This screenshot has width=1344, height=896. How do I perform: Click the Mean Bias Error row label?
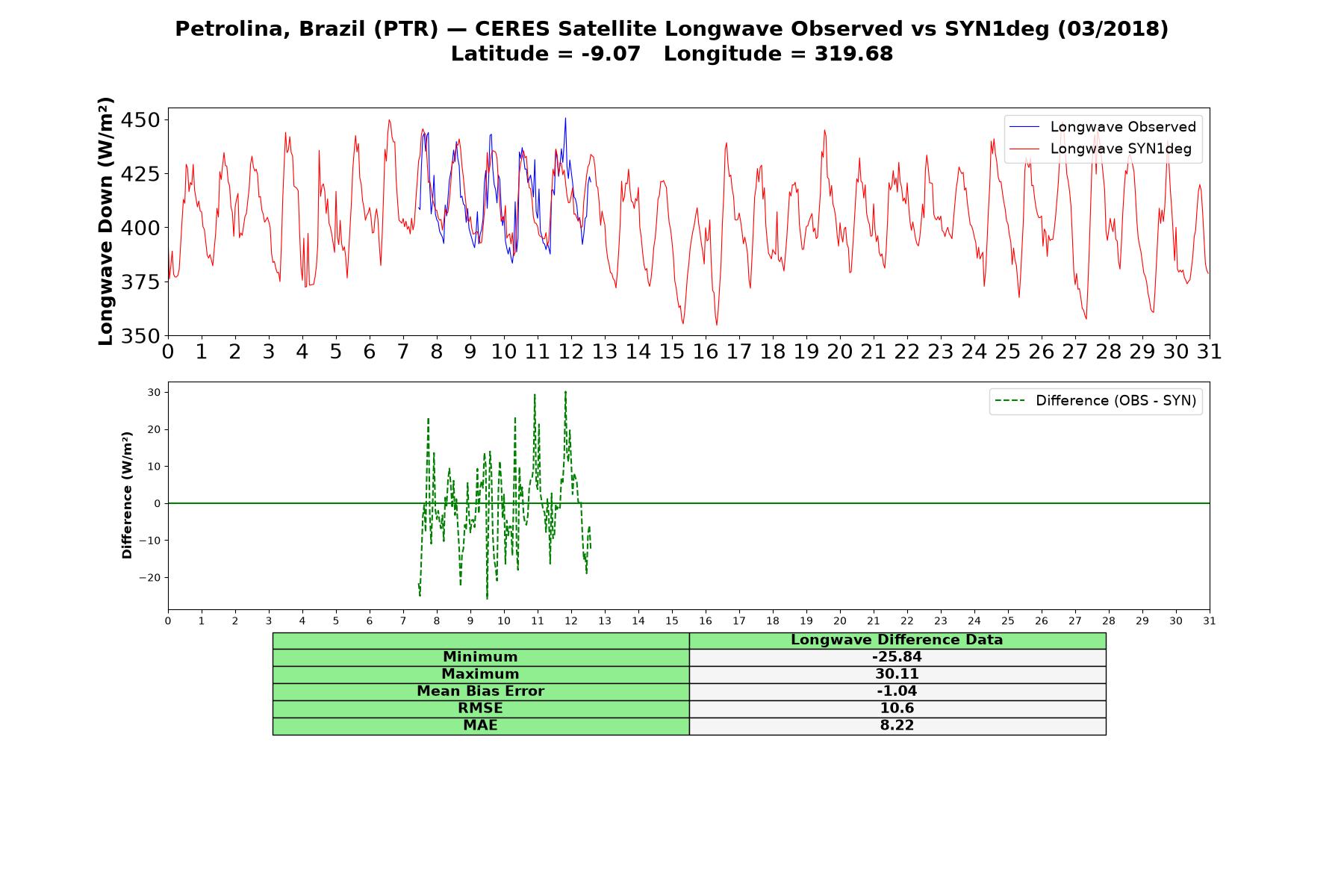(481, 691)
